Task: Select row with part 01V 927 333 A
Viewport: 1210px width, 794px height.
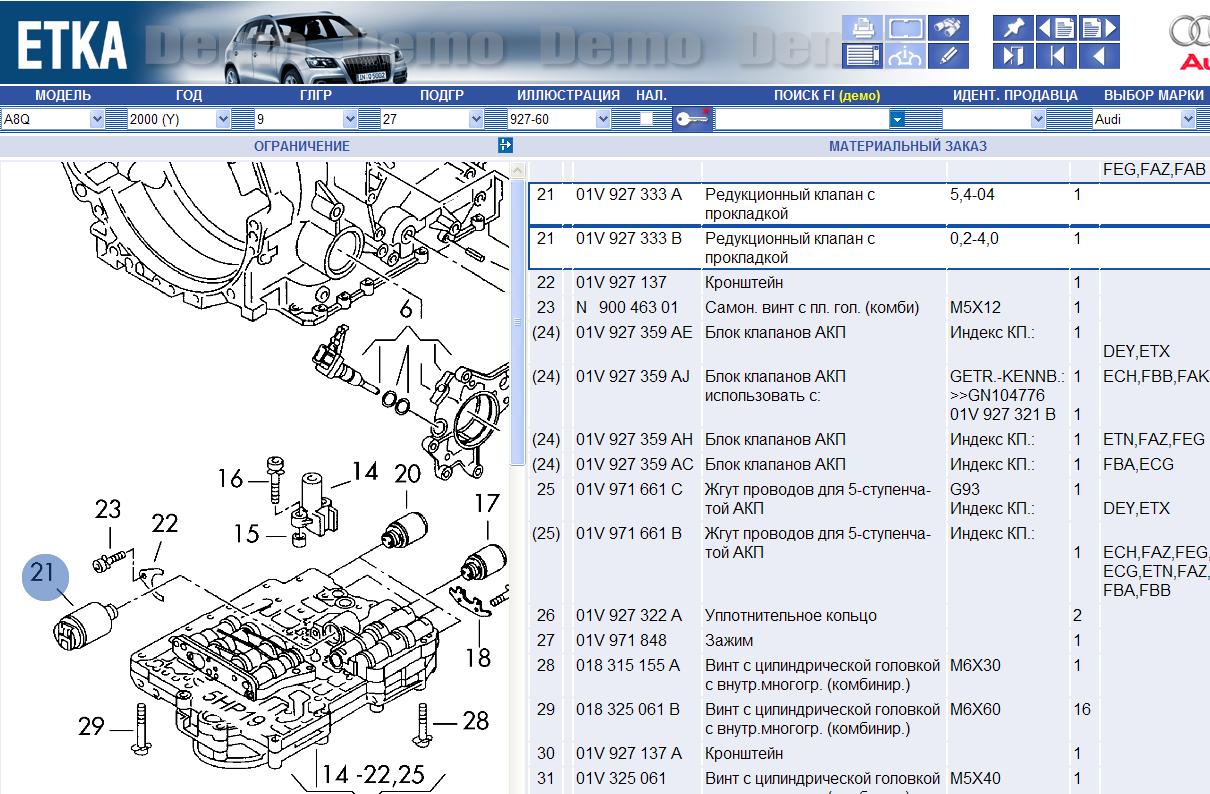Action: 868,204
